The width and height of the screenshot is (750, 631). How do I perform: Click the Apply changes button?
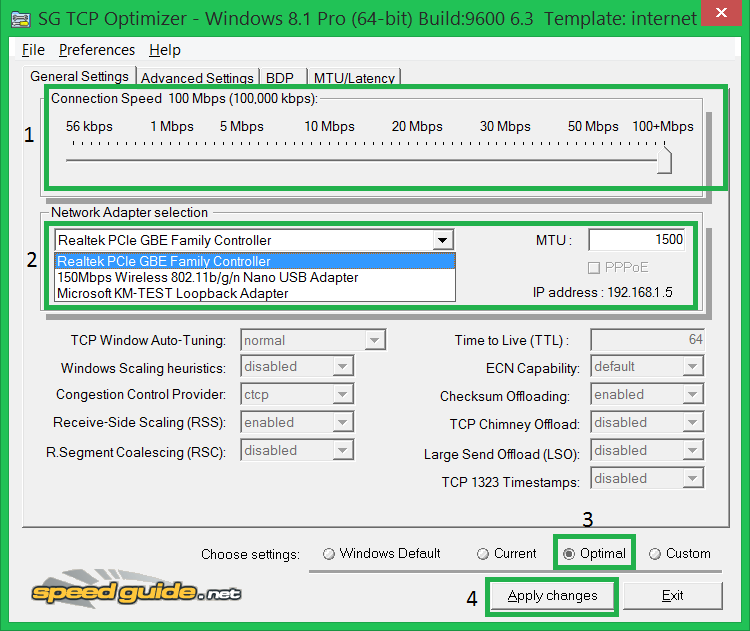[552, 596]
